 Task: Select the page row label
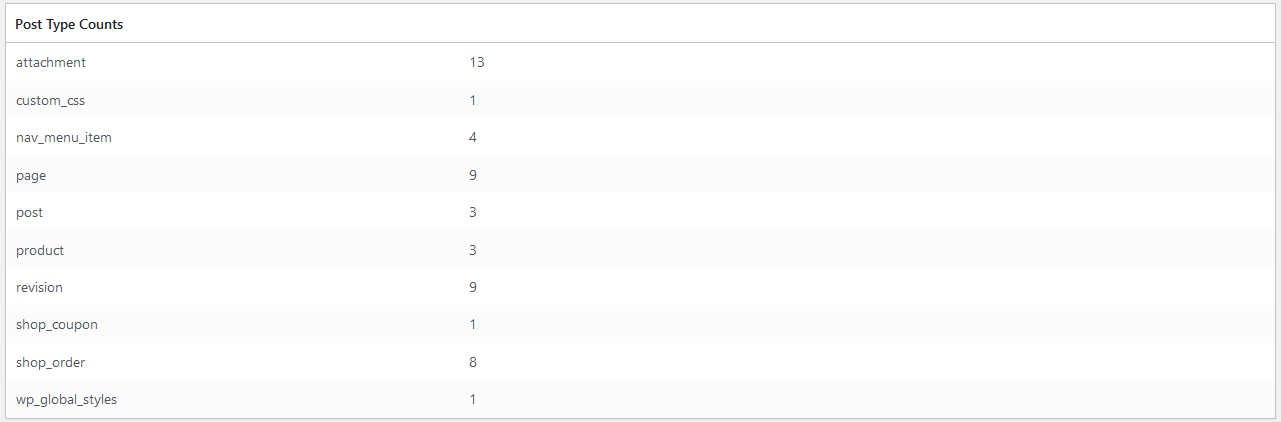(x=31, y=175)
